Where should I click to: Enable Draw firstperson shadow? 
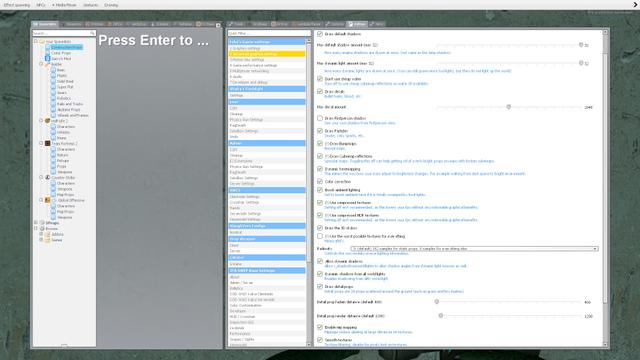[320, 118]
